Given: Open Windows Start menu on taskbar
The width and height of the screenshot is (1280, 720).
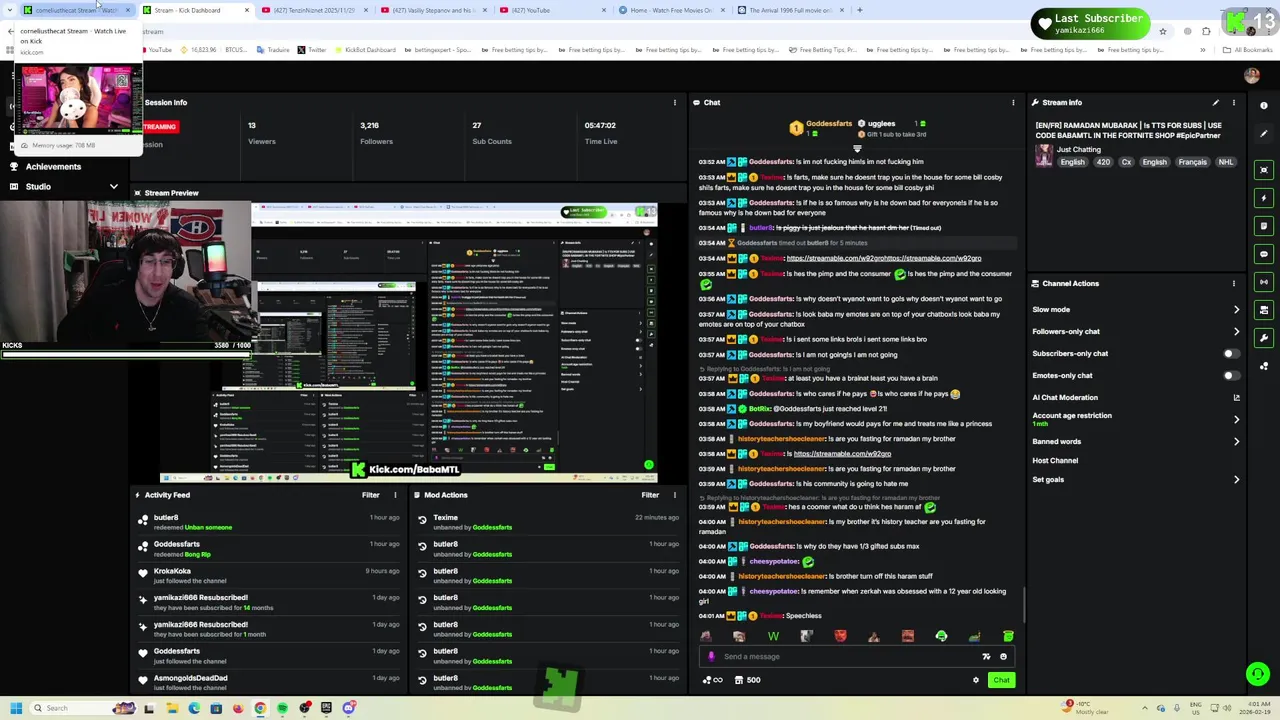Looking at the screenshot, I should tap(15, 708).
